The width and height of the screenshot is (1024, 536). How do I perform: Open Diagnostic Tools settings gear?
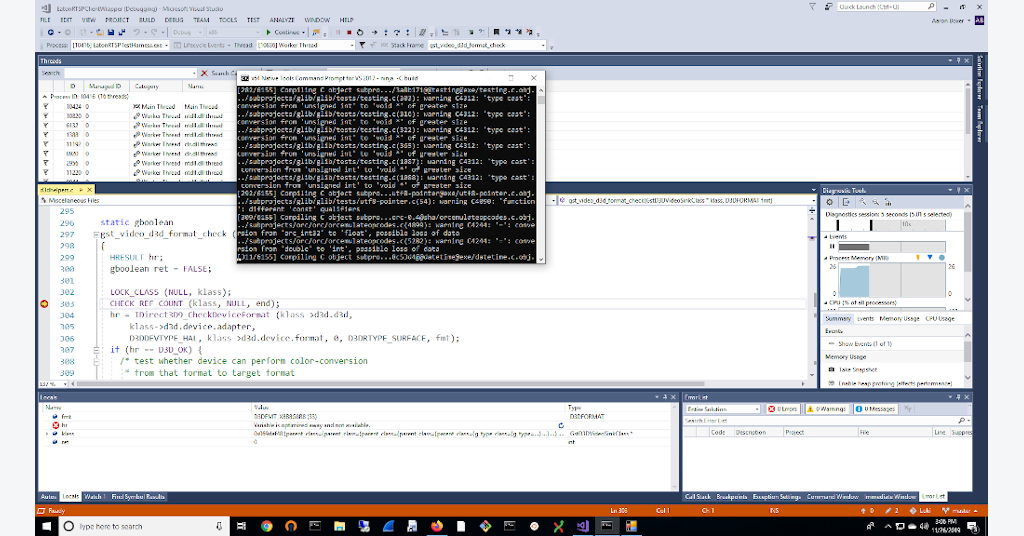tap(829, 202)
